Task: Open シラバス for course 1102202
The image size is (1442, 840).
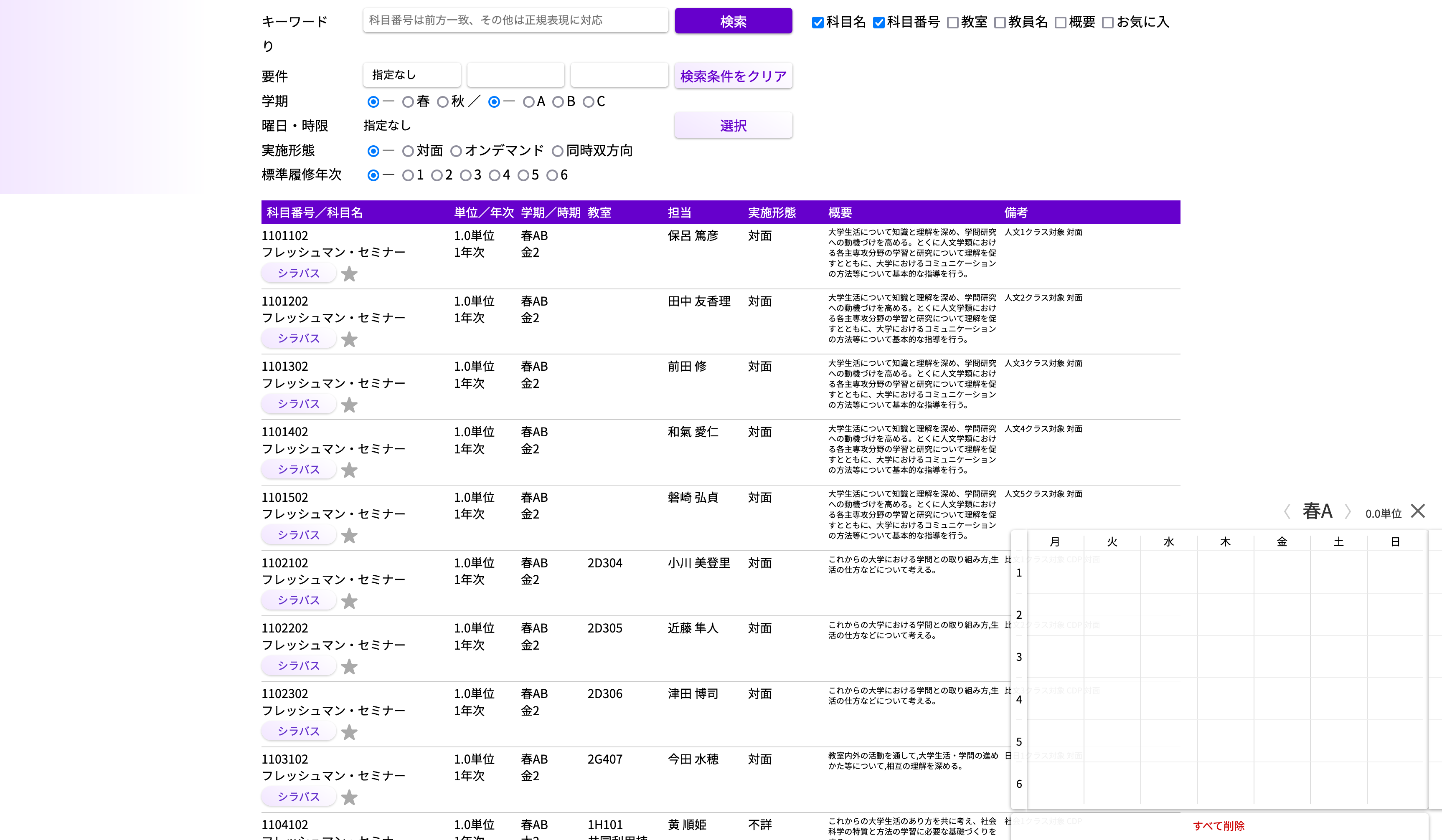Action: click(x=298, y=666)
